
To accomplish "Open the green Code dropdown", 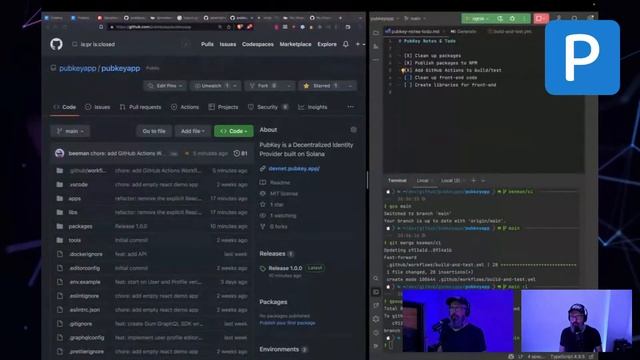I will [x=233, y=131].
